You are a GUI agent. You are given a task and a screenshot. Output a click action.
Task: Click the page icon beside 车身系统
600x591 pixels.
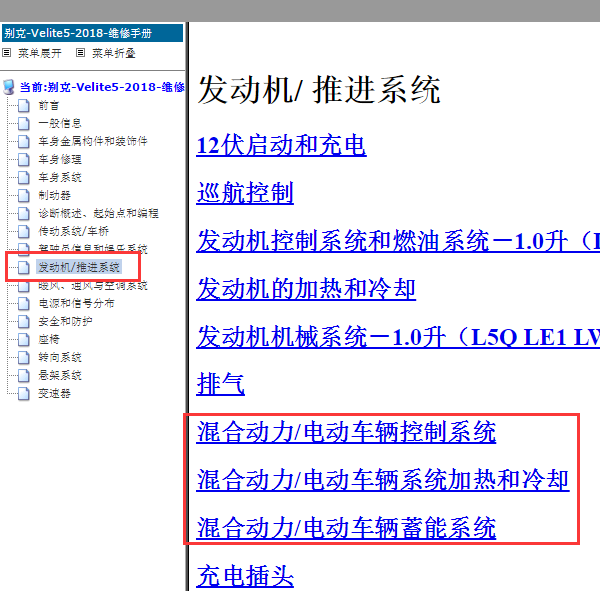coord(24,177)
